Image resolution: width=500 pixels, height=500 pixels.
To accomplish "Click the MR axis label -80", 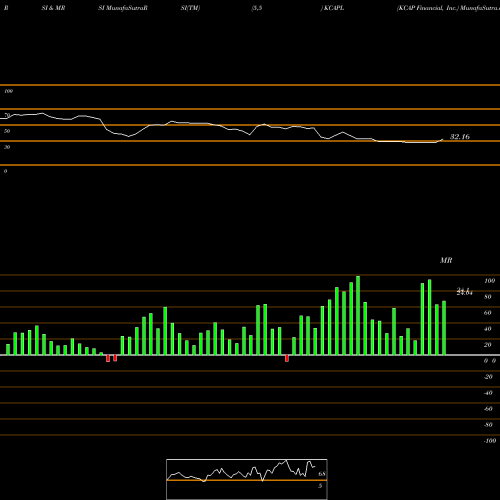I will pyautogui.click(x=488, y=425).
